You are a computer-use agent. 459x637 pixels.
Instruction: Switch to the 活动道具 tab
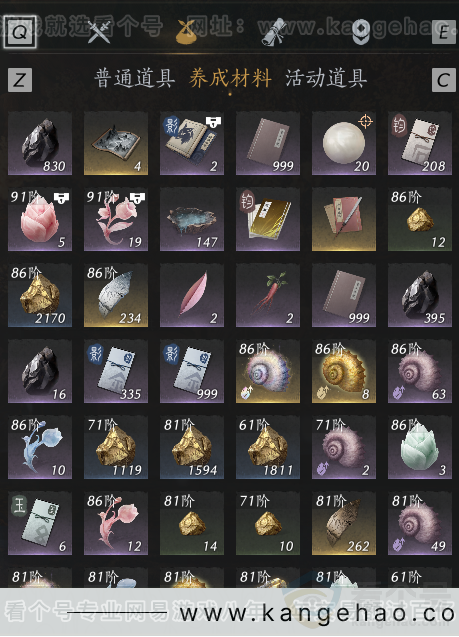coord(326,78)
